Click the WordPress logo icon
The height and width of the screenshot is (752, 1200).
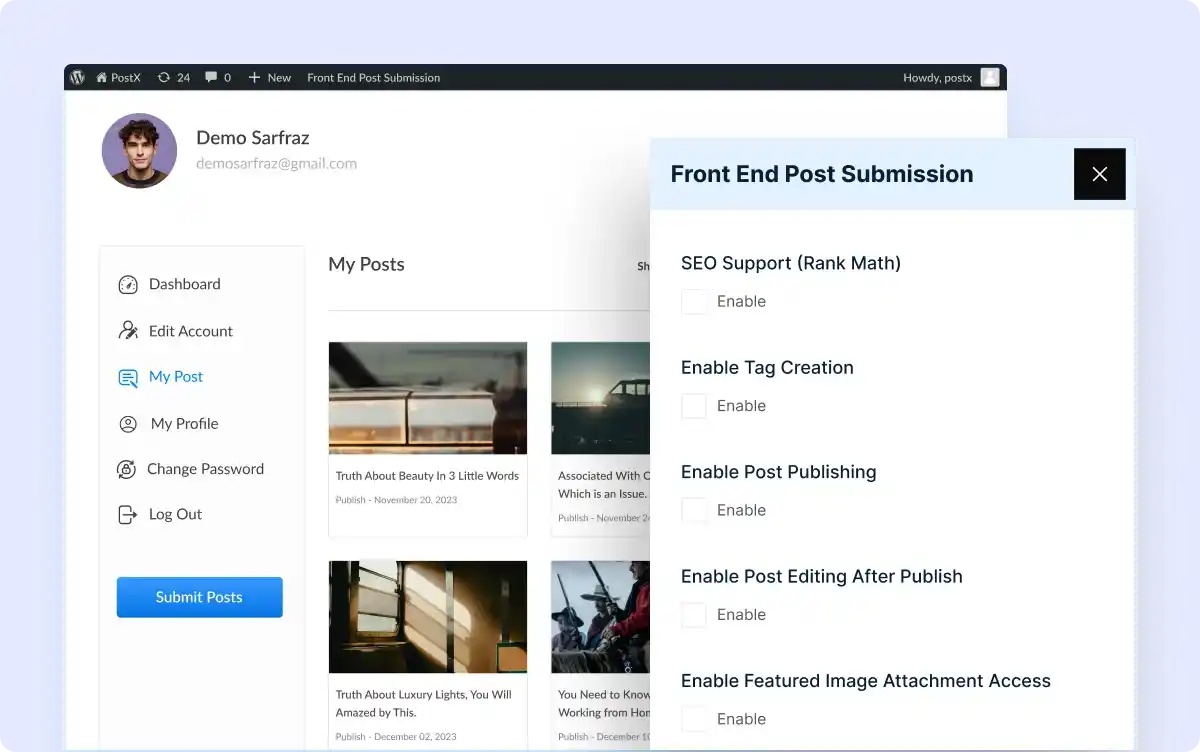(78, 77)
